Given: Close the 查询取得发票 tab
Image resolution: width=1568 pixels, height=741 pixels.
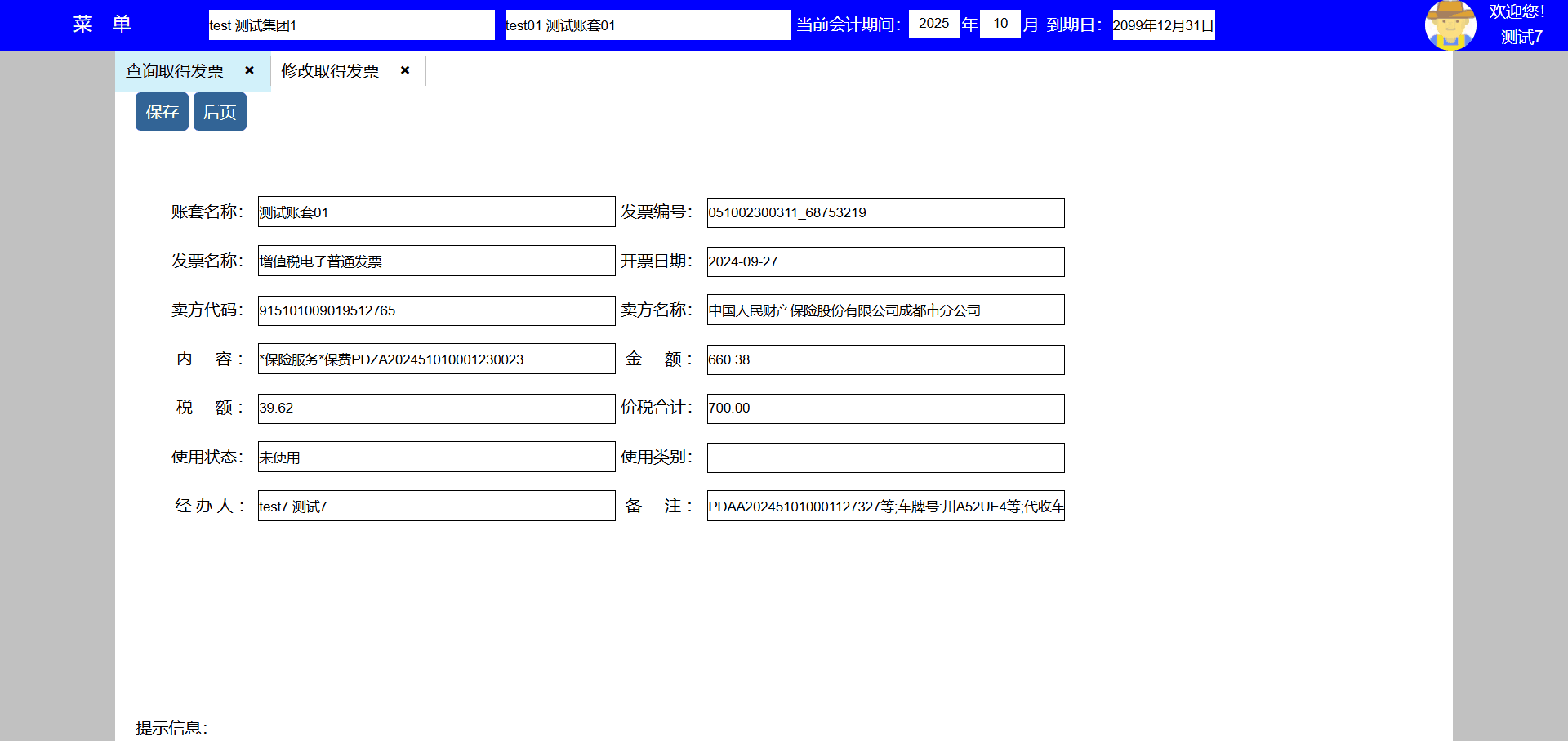Looking at the screenshot, I should point(250,70).
